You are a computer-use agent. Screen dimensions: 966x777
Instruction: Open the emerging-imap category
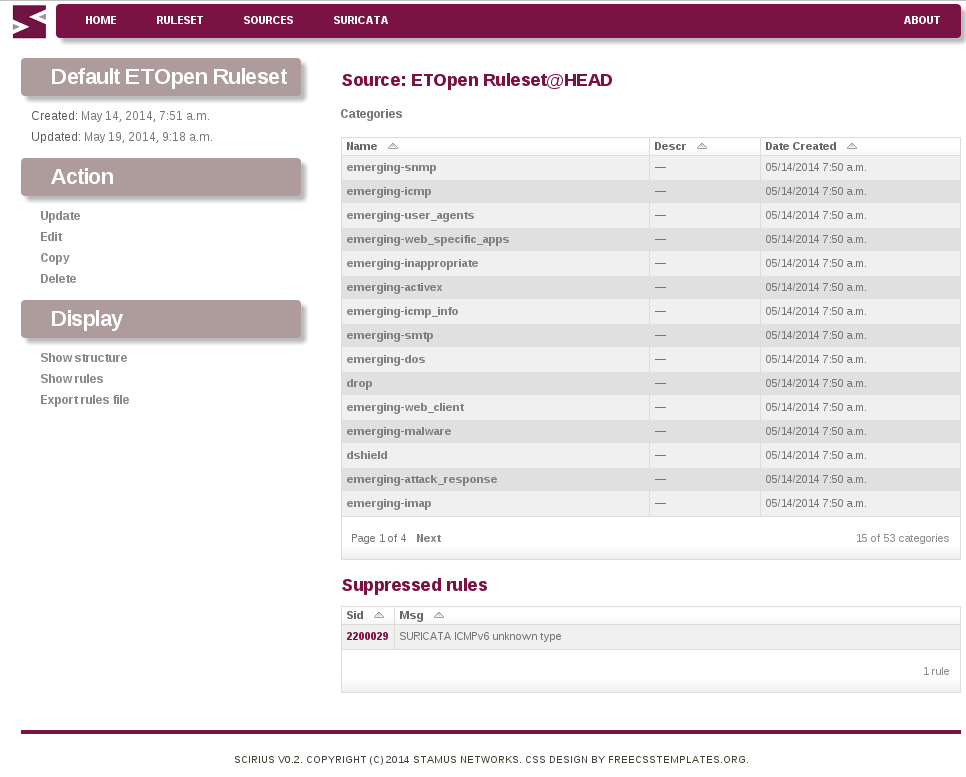coord(389,503)
